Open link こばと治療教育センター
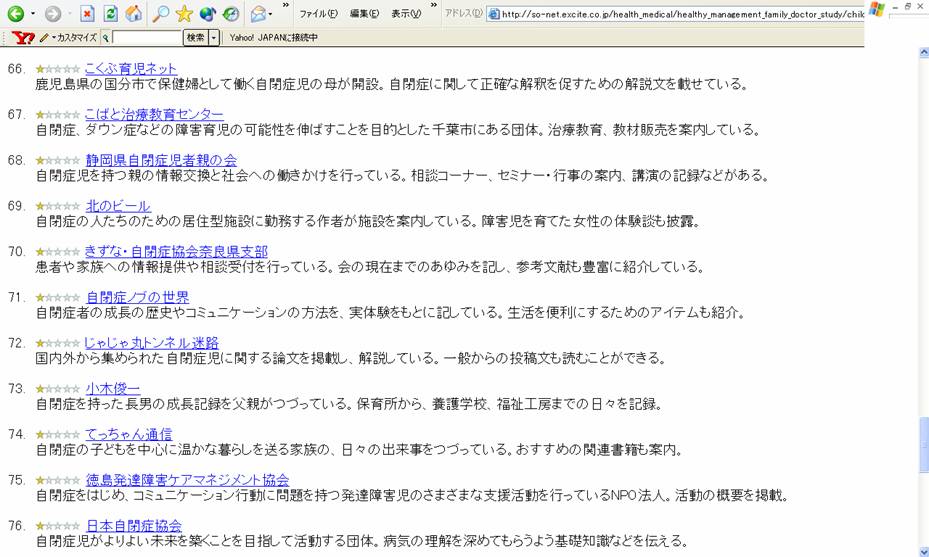 click(154, 114)
